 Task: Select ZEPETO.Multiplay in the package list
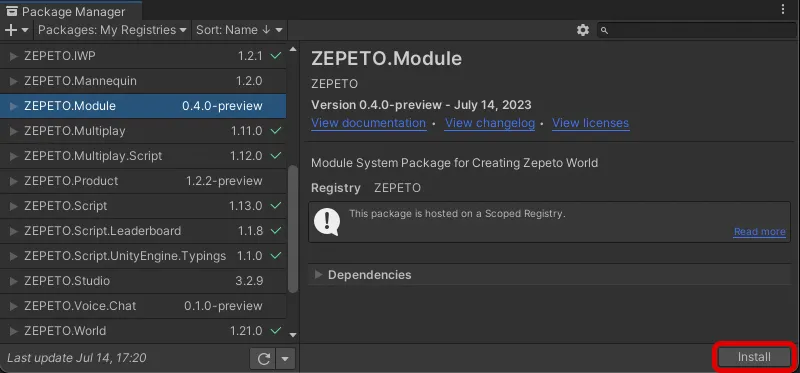pyautogui.click(x=143, y=131)
